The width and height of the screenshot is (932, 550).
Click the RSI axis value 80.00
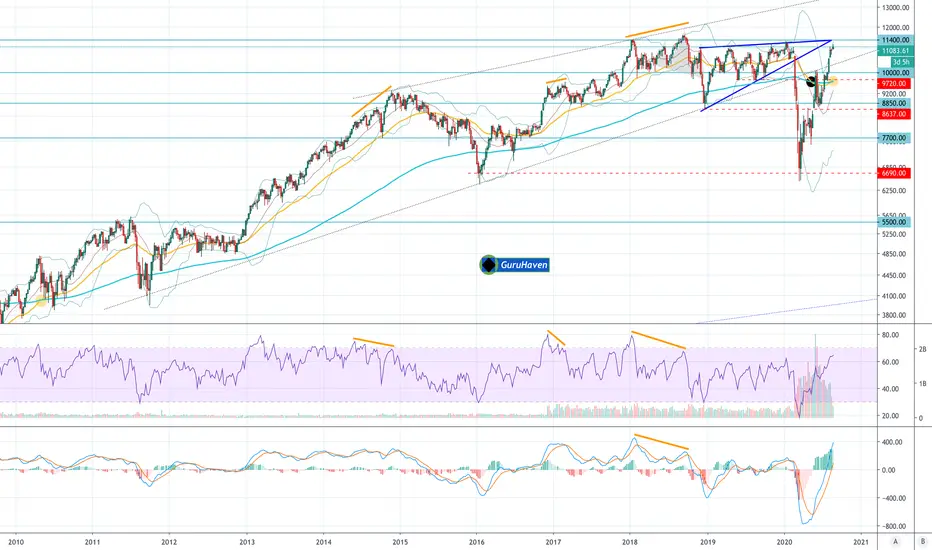(890, 335)
